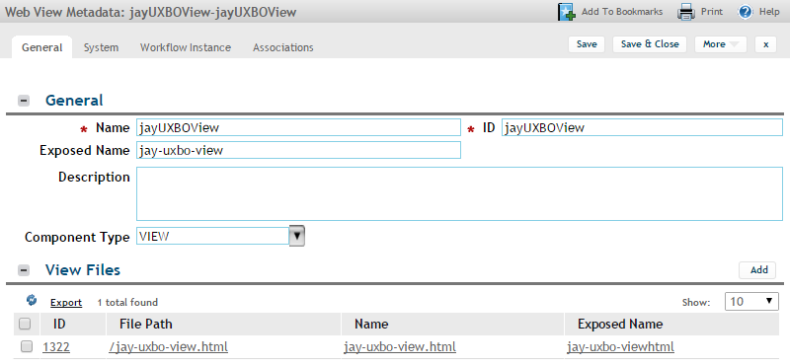The height and width of the screenshot is (360, 790).
Task: Click inside the Description text area
Action: (x=459, y=194)
